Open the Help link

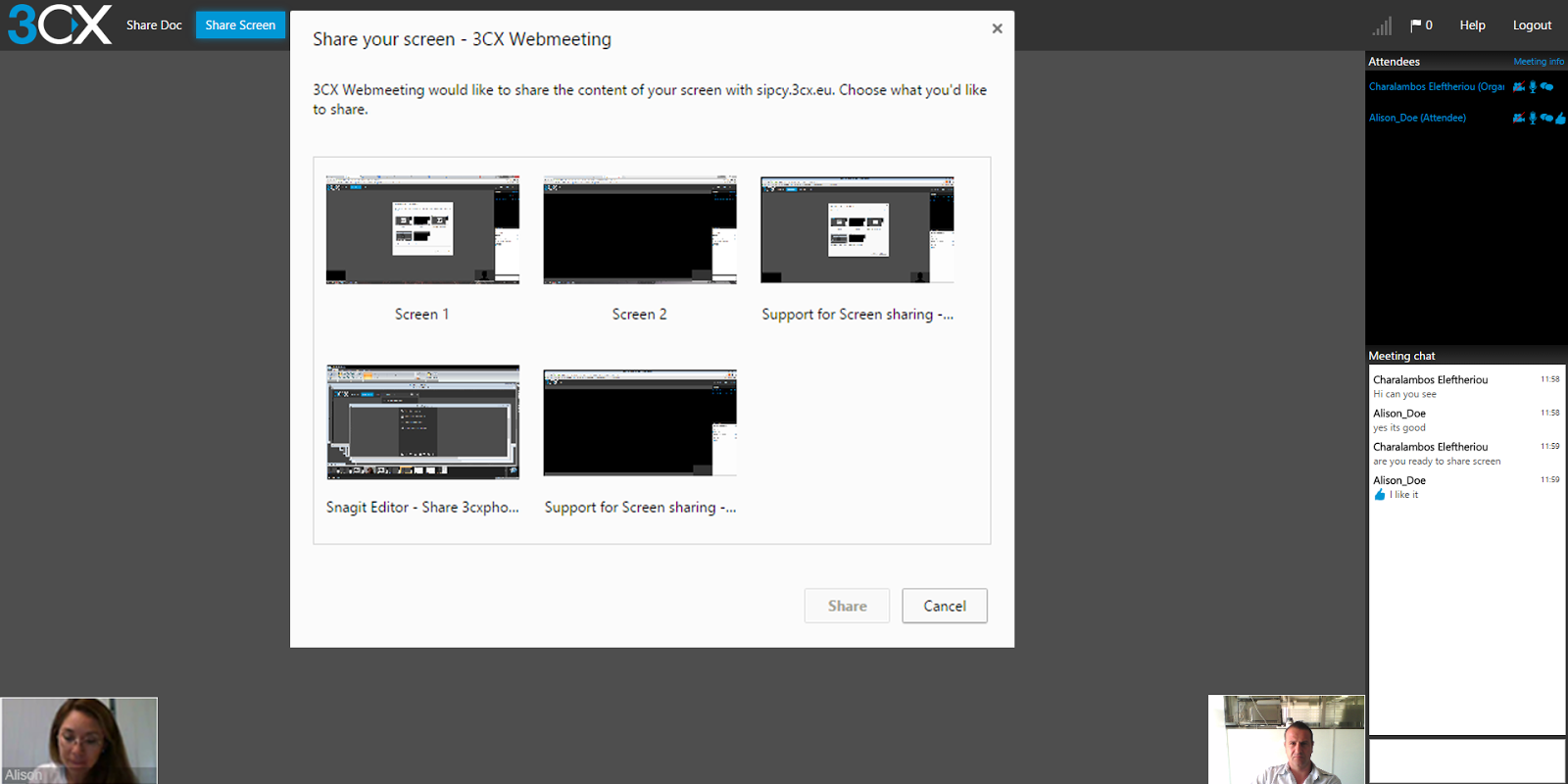coord(1472,25)
